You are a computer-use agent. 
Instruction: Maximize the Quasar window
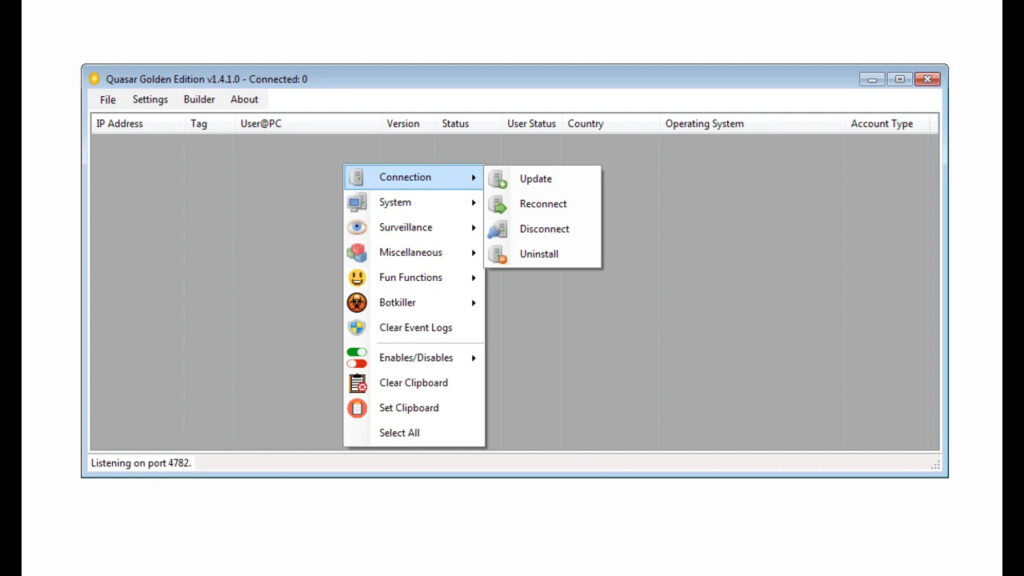point(899,79)
